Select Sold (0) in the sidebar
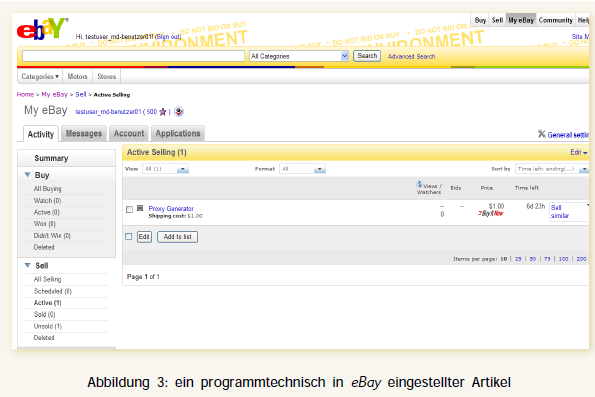This screenshot has height=397, width=595. click(44, 314)
